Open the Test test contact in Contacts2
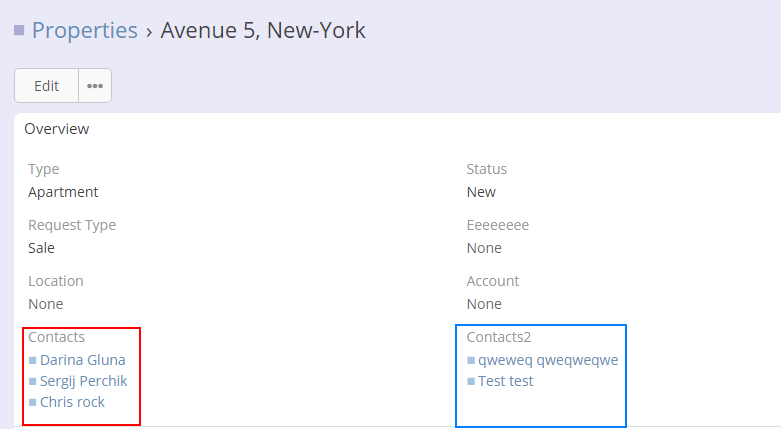The width and height of the screenshot is (781, 429). pyautogui.click(x=506, y=381)
